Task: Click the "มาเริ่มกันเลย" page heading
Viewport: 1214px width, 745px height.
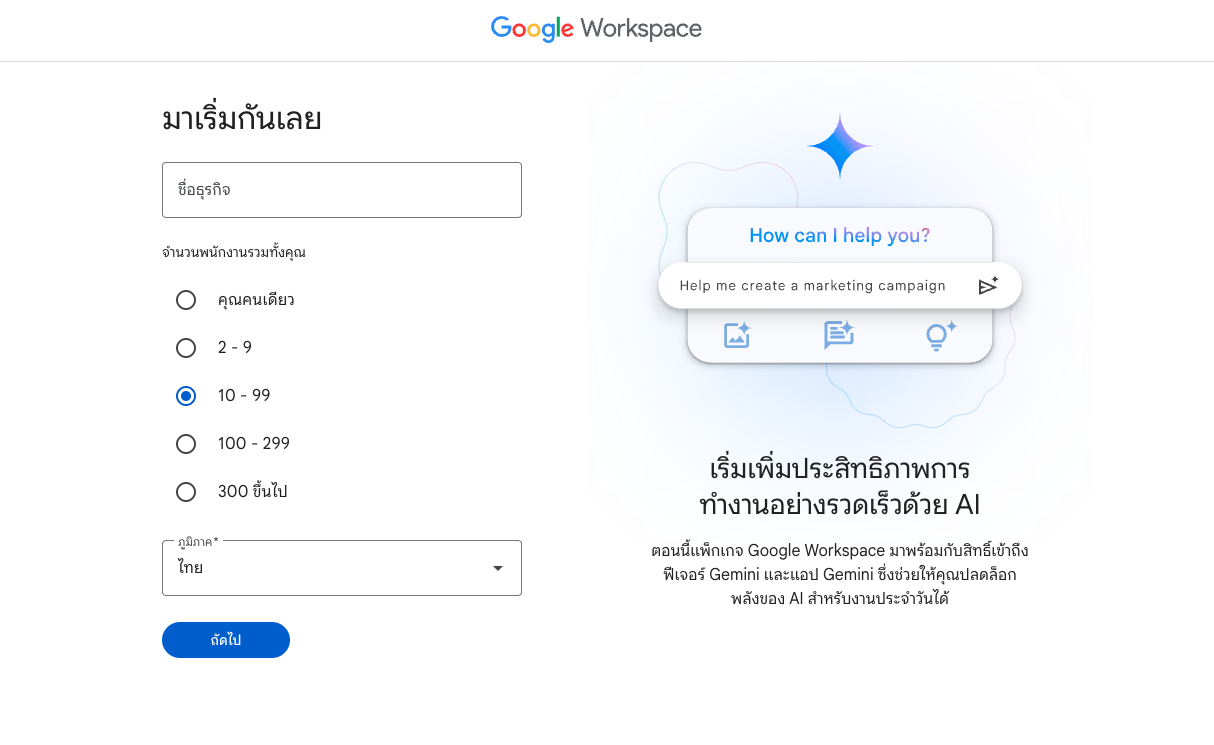Action: tap(241, 120)
